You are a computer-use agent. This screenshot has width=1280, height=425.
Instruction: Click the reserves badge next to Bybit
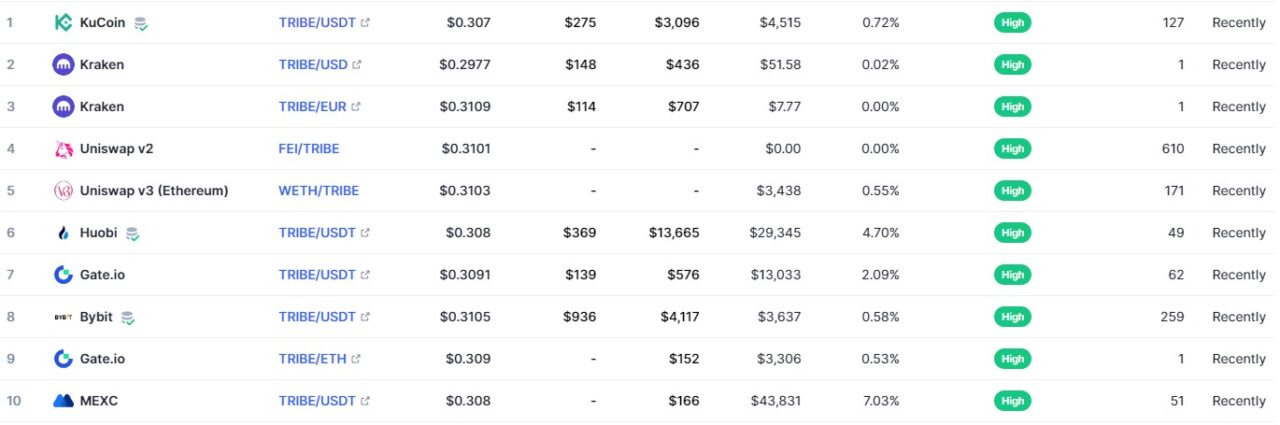[x=128, y=317]
